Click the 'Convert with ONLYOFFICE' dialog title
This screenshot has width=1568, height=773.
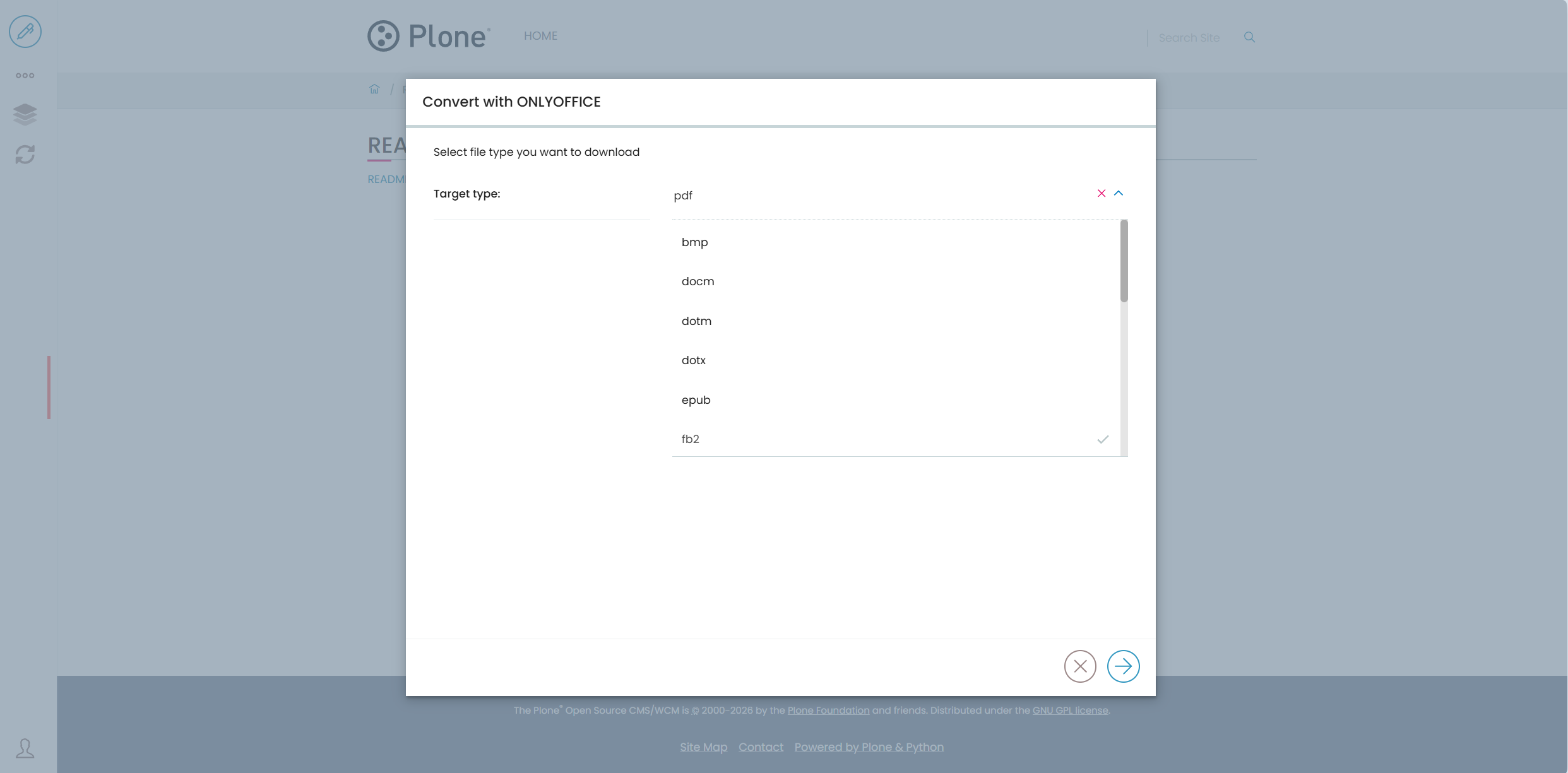click(511, 102)
